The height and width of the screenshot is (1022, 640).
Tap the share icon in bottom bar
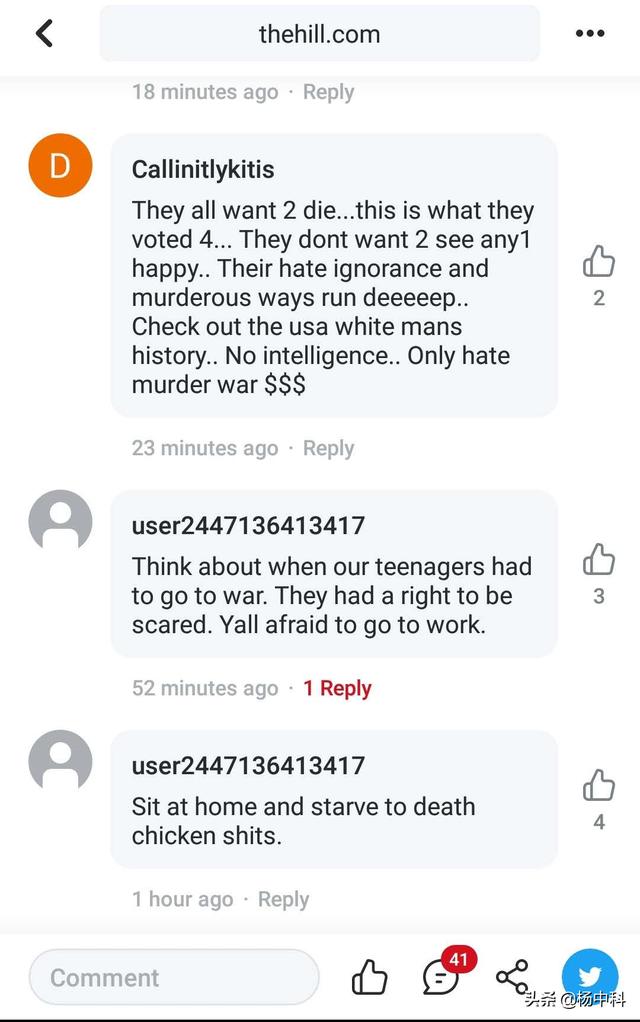click(512, 976)
